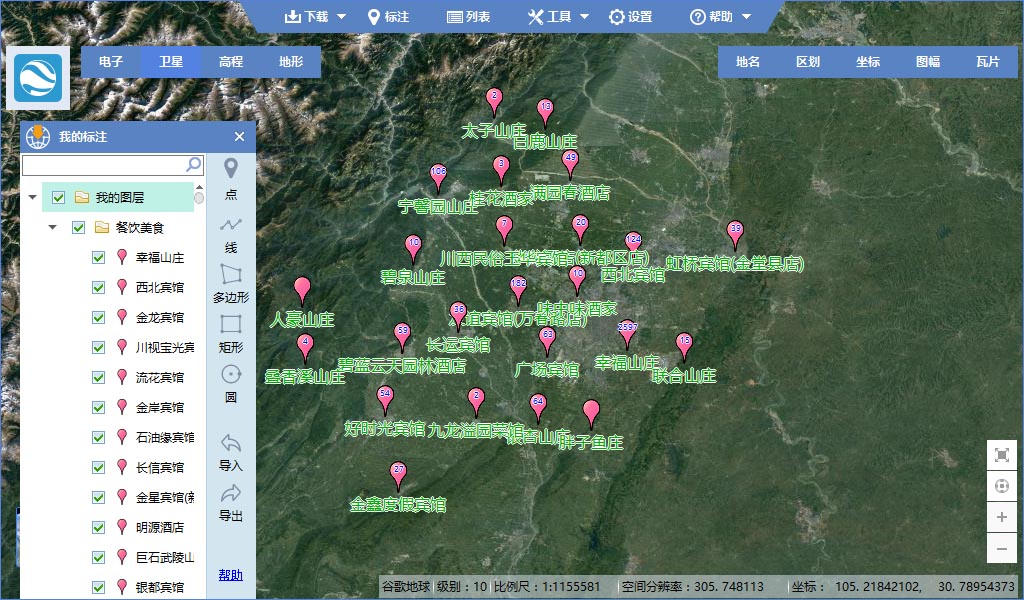Viewport: 1024px width, 600px height.
Task: Select the rectangle (矩形) drawing tool
Action: (x=231, y=324)
